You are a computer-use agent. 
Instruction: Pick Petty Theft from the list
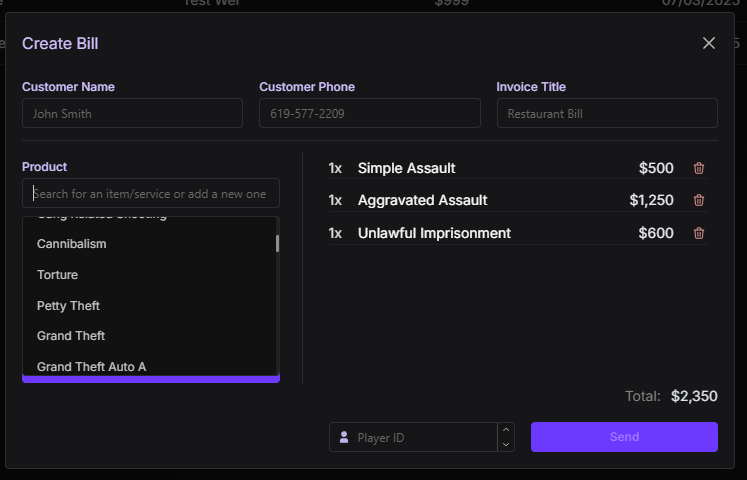68,306
